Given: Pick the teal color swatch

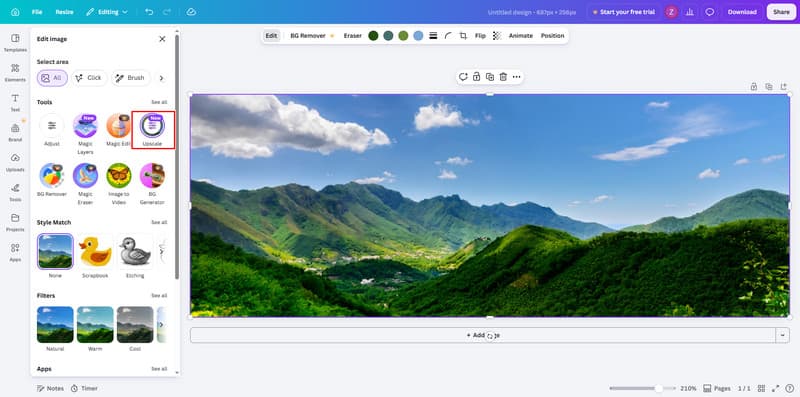Looking at the screenshot, I should coord(388,36).
